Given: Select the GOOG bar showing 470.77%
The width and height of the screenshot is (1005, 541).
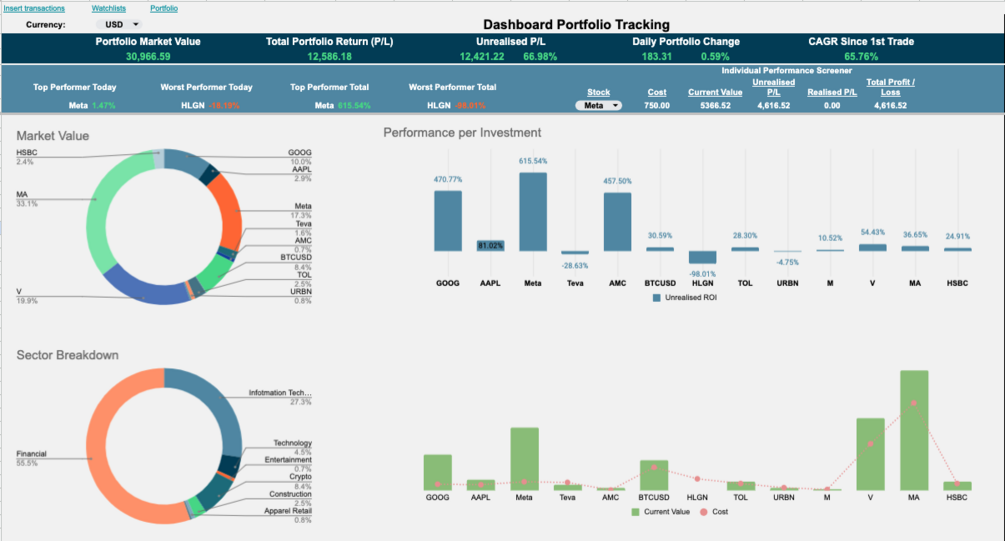Looking at the screenshot, I should tap(447, 221).
